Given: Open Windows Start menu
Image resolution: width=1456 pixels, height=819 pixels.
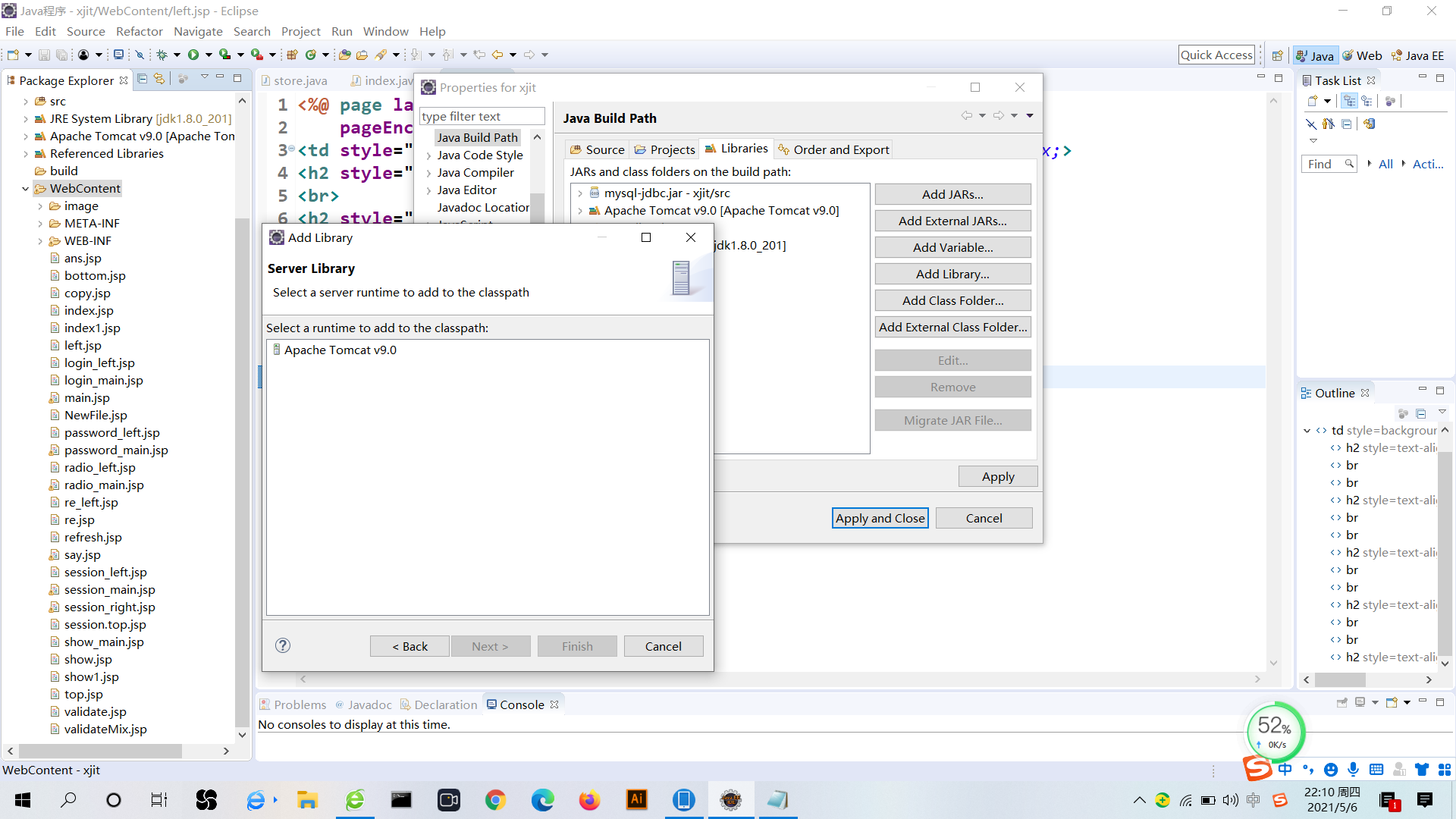Looking at the screenshot, I should [x=23, y=800].
